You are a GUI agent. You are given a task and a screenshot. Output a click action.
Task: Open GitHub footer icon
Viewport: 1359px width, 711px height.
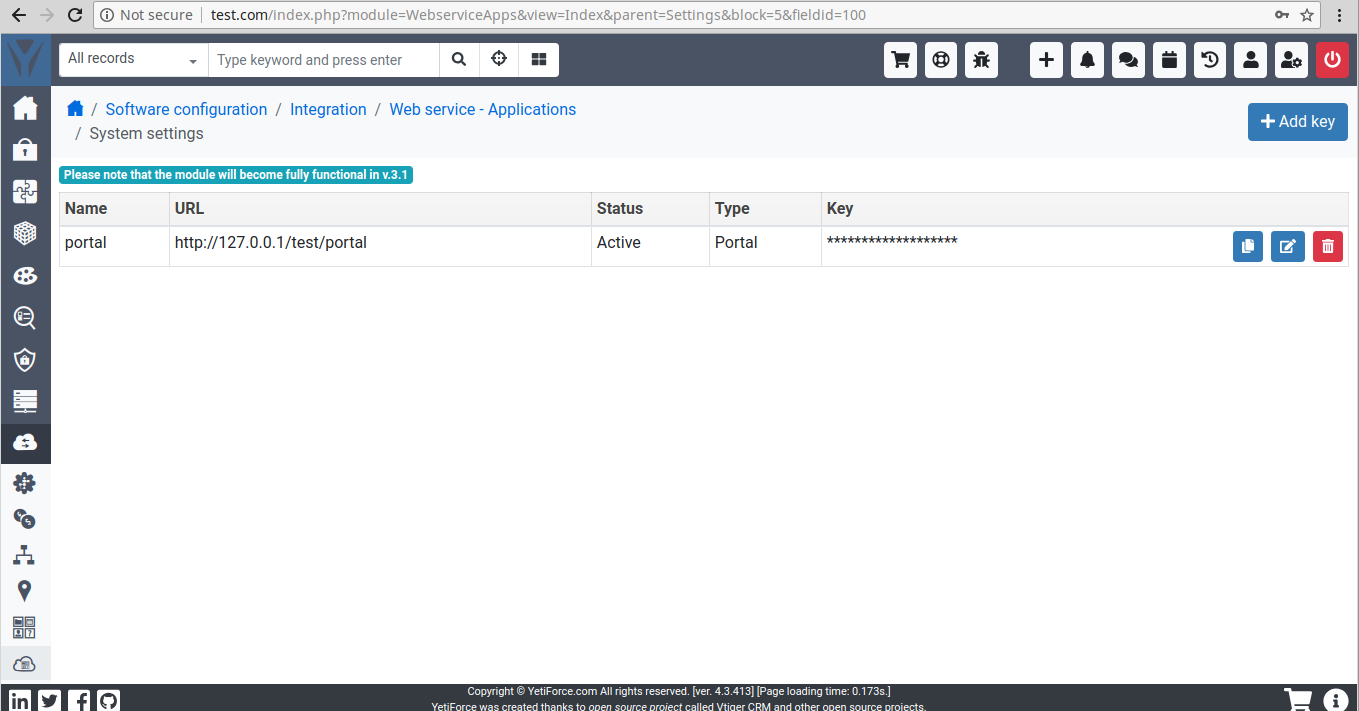108,700
